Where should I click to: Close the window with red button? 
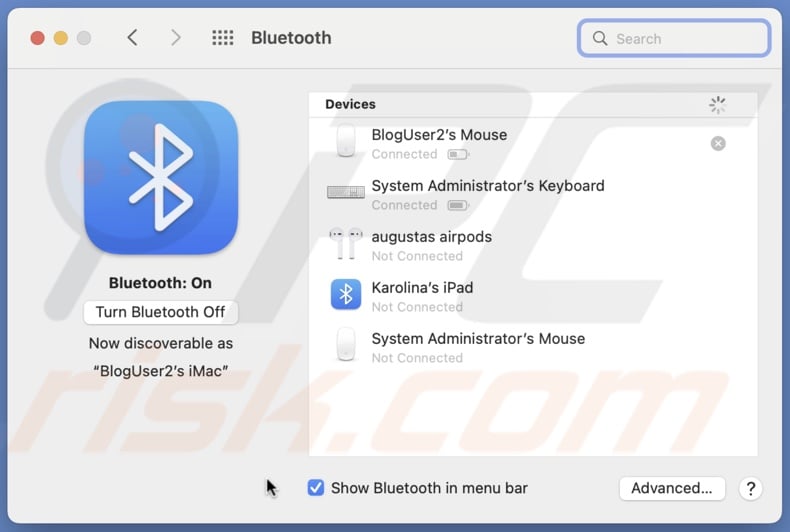tap(37, 38)
